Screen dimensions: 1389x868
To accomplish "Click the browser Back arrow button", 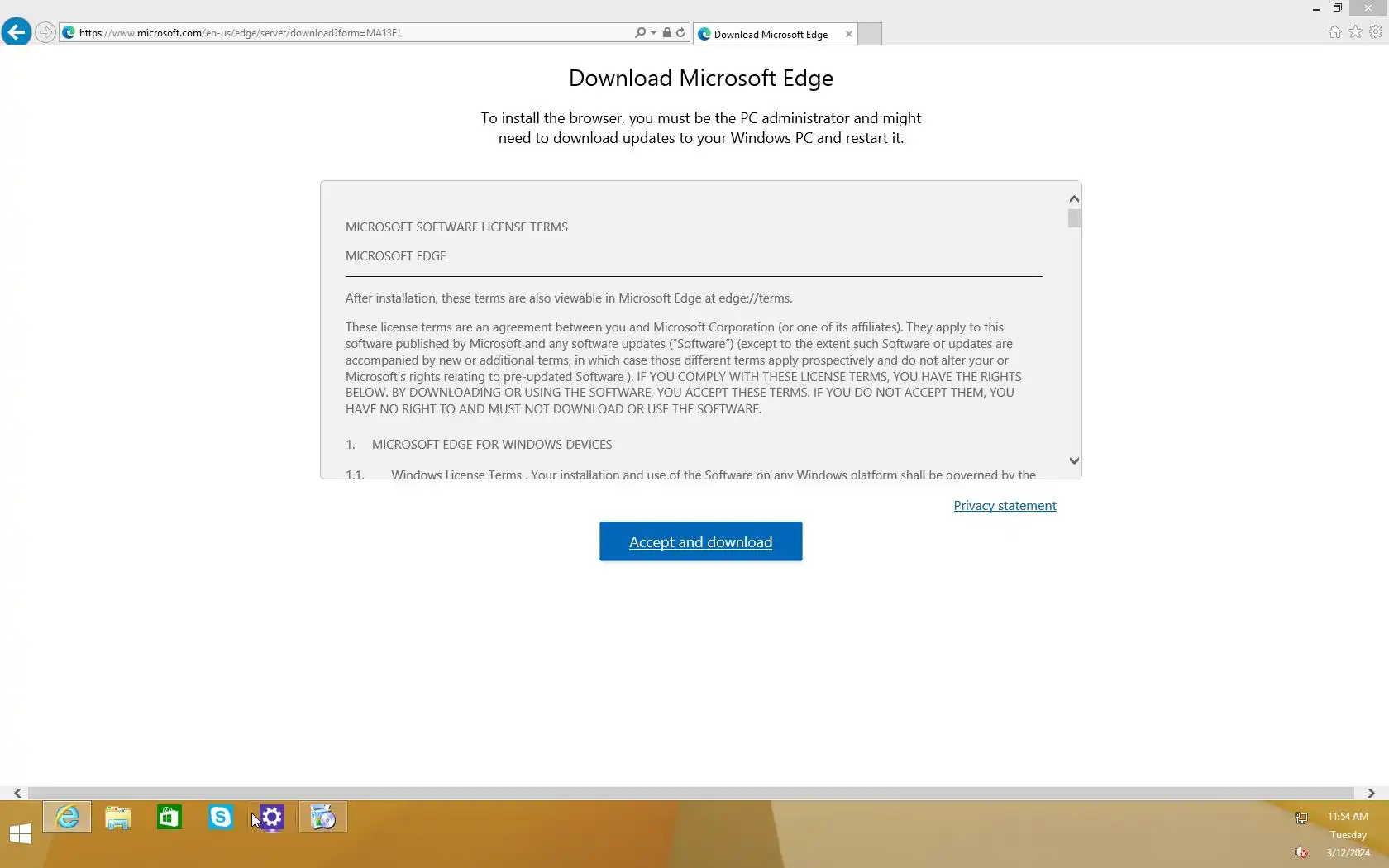I will (17, 32).
